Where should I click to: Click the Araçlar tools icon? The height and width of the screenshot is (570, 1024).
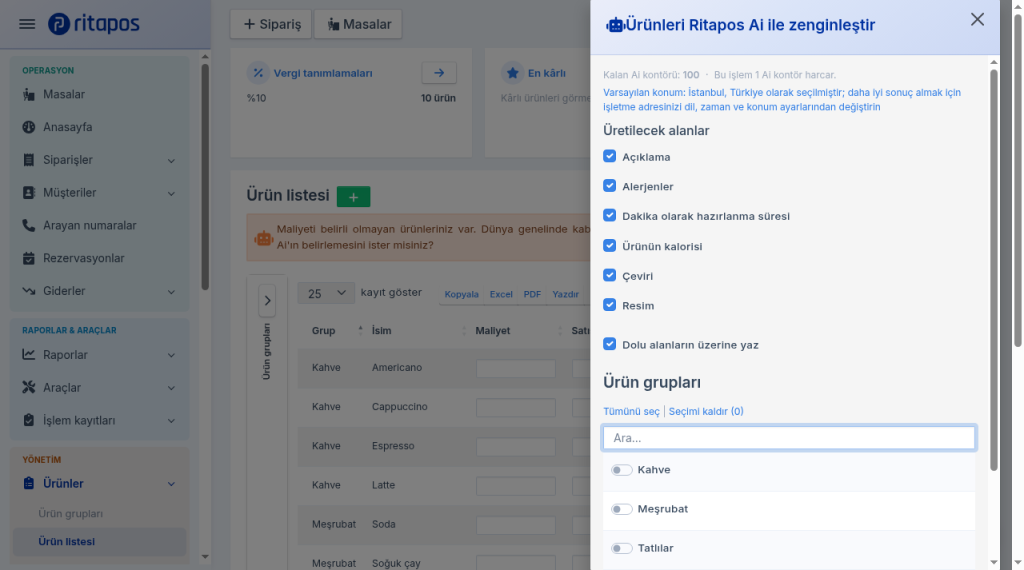coord(29,387)
